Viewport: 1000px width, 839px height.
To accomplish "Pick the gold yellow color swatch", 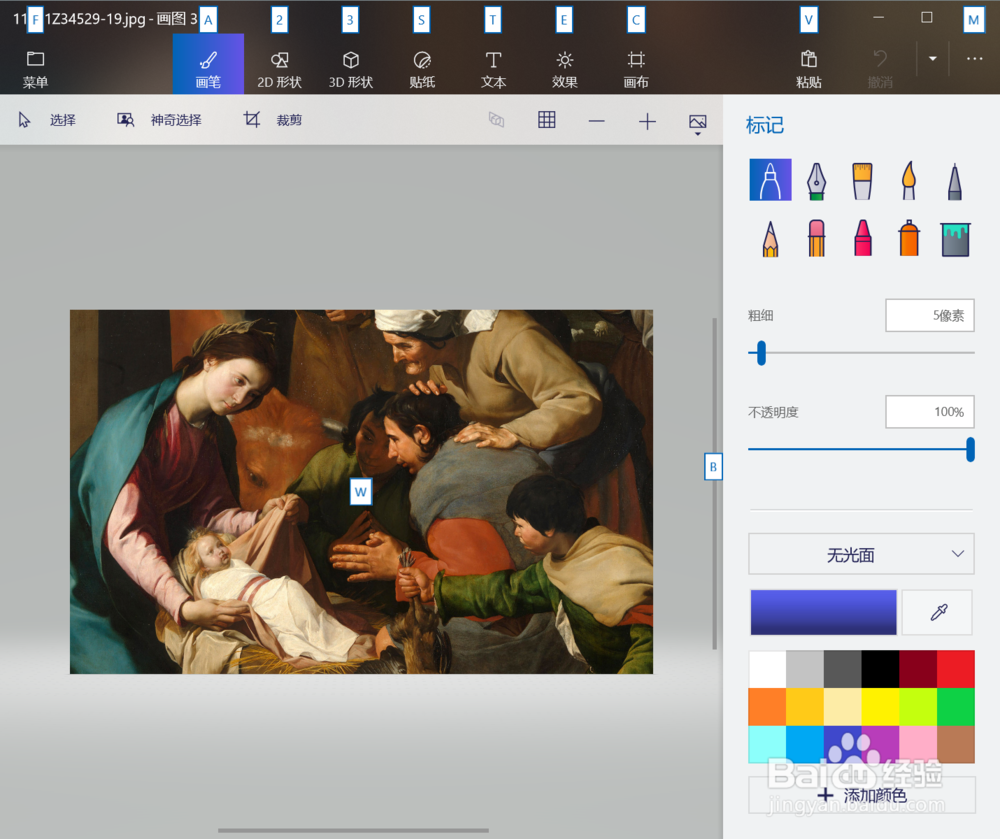I will [x=804, y=706].
